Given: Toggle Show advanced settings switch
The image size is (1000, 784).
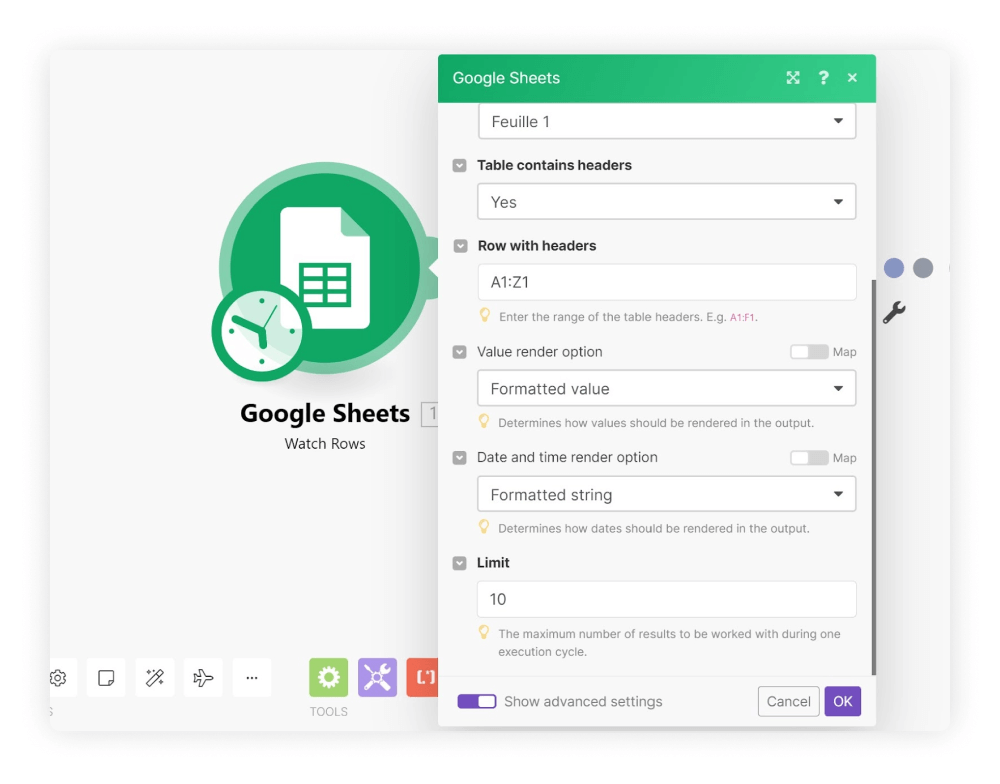Looking at the screenshot, I should pyautogui.click(x=476, y=702).
